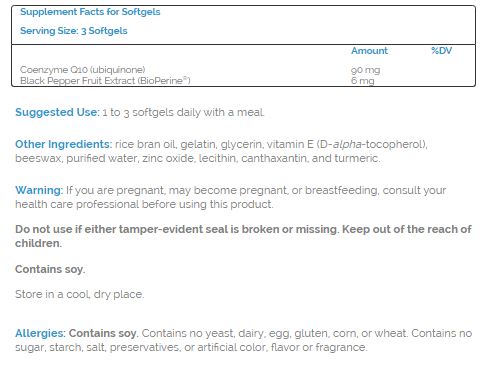The image size is (492, 366).
Task: Click the Supplement Facts for Softgels heading
Action: tap(90, 12)
